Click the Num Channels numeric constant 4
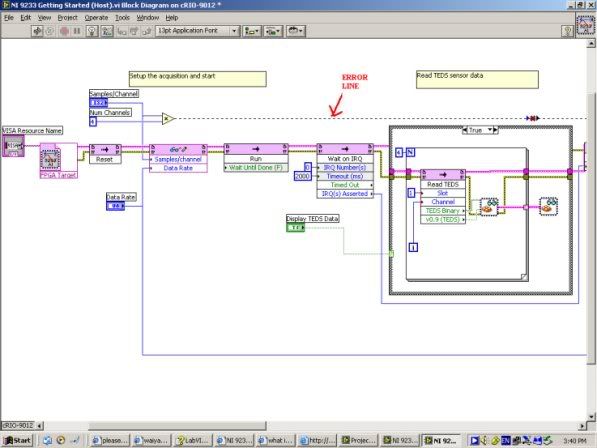The height and width of the screenshot is (448, 597). pyautogui.click(x=93, y=122)
